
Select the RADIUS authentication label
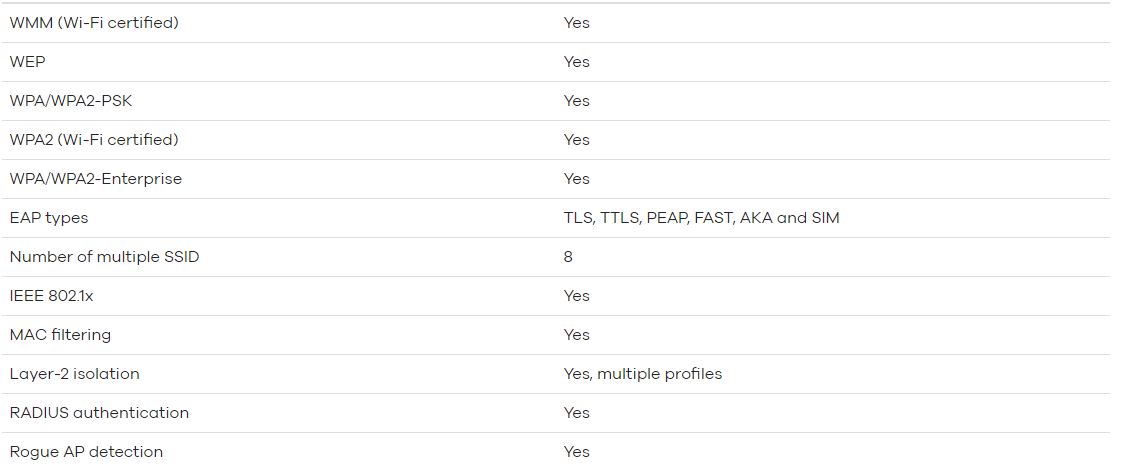click(x=99, y=413)
